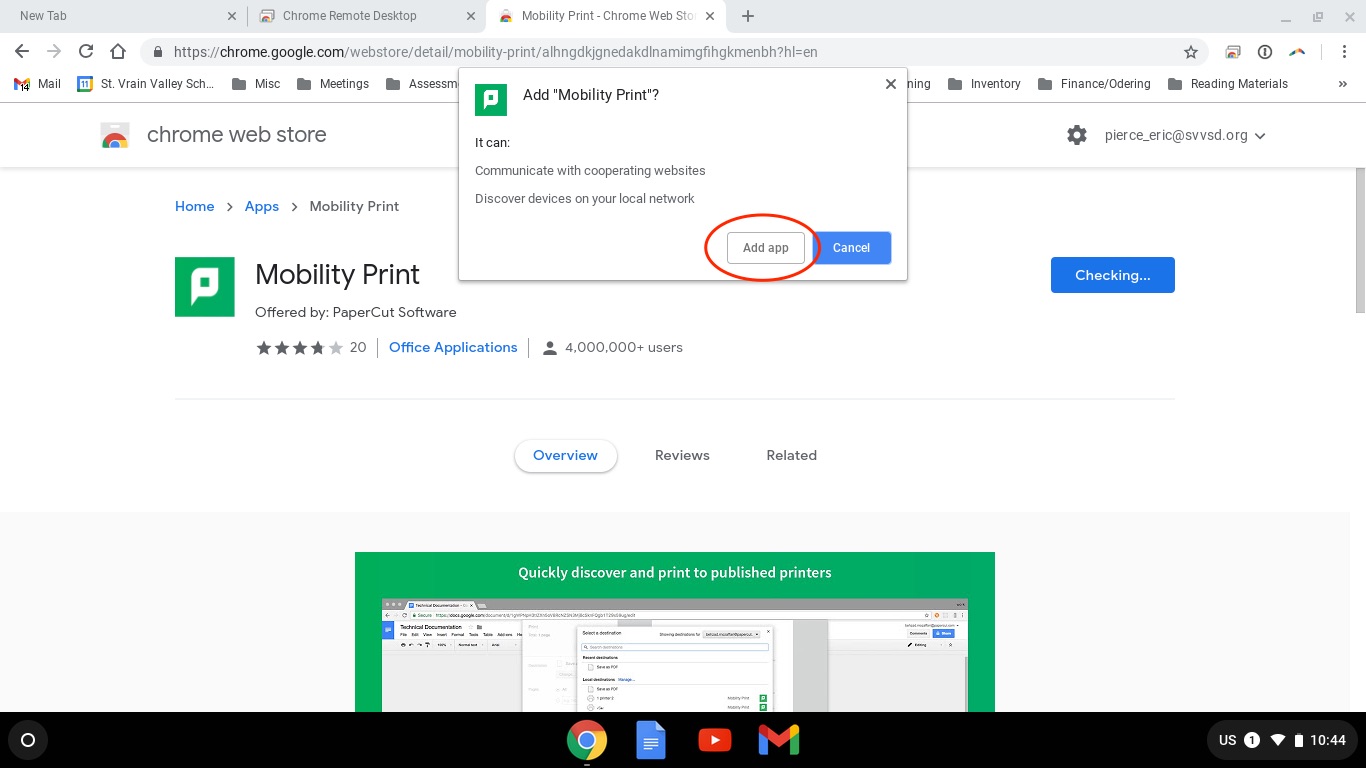Switch to the New Tab tab
Screen dimensions: 1366x768
pyautogui.click(x=123, y=16)
